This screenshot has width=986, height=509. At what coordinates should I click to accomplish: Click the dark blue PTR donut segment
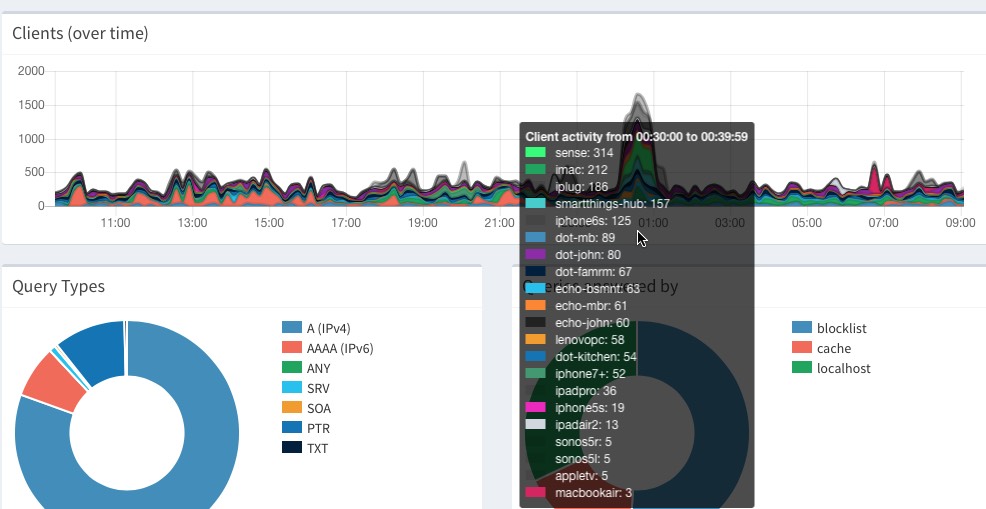coord(96,350)
